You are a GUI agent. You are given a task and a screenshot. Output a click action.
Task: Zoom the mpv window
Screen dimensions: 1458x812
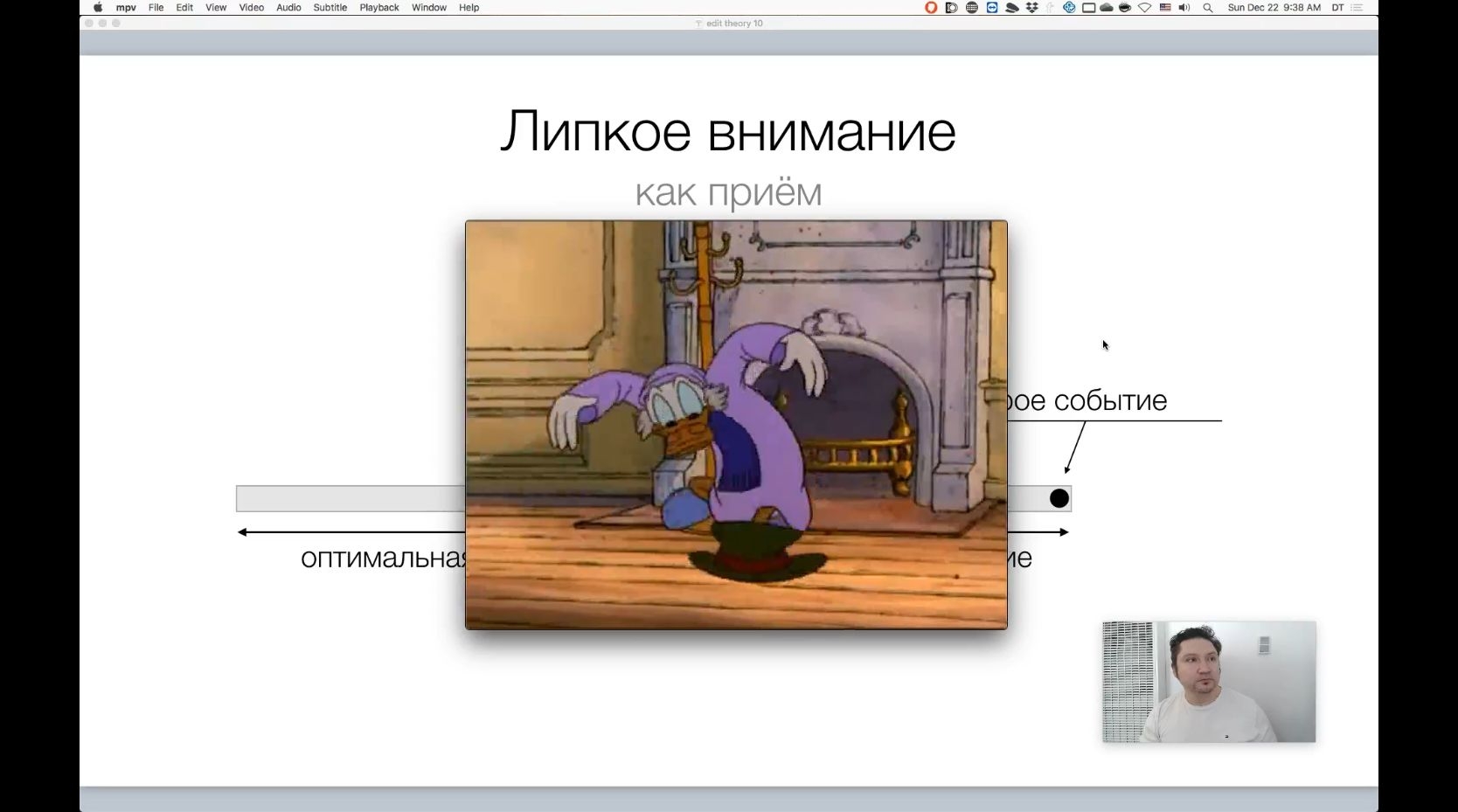(x=116, y=24)
